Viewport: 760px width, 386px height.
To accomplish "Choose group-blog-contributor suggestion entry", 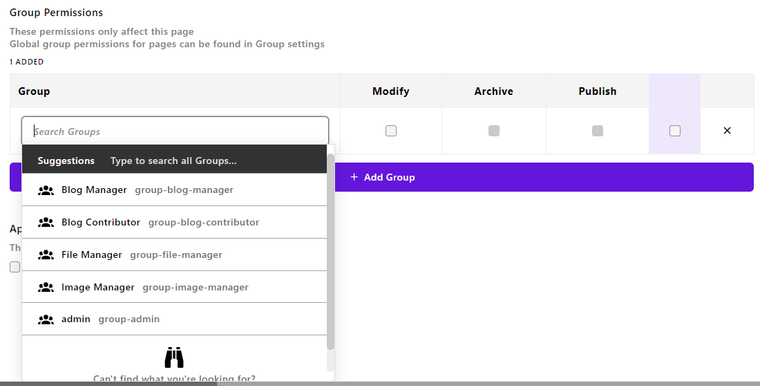I will coord(174,223).
